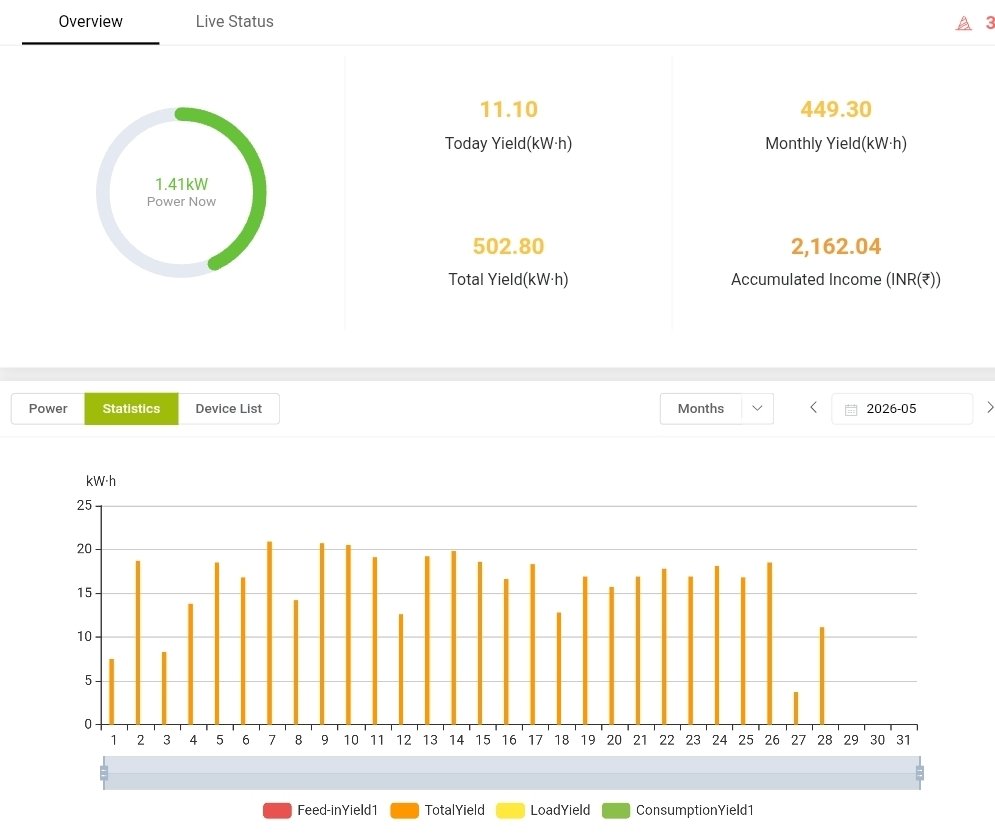Click the chart bar for day 14
The width and height of the screenshot is (995, 835).
click(x=454, y=638)
